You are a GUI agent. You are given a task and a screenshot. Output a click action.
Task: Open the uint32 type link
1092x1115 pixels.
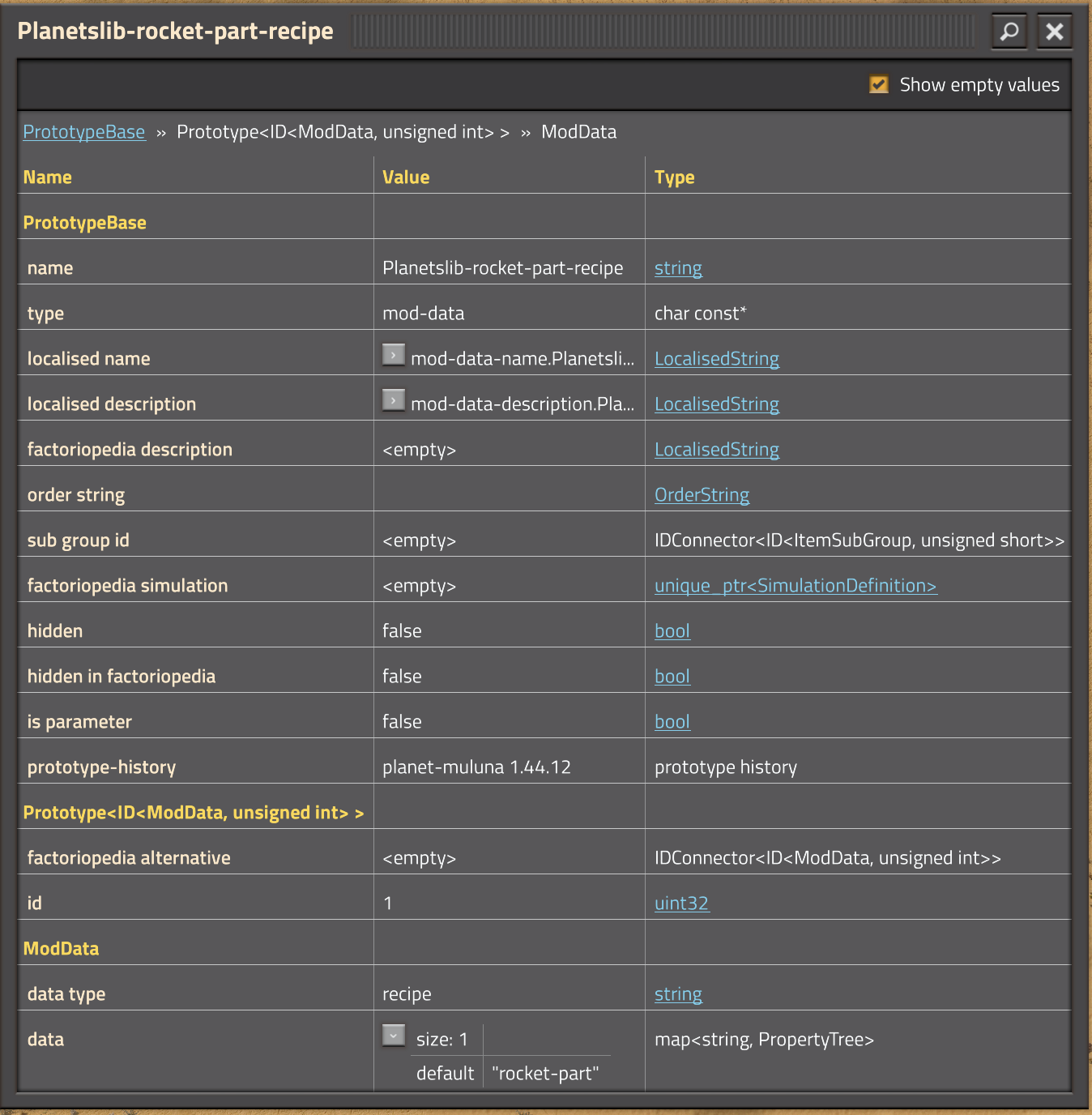[682, 904]
